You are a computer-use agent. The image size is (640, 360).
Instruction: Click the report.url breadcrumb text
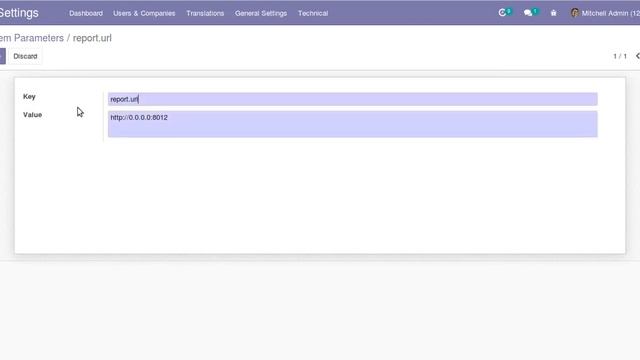[92, 38]
